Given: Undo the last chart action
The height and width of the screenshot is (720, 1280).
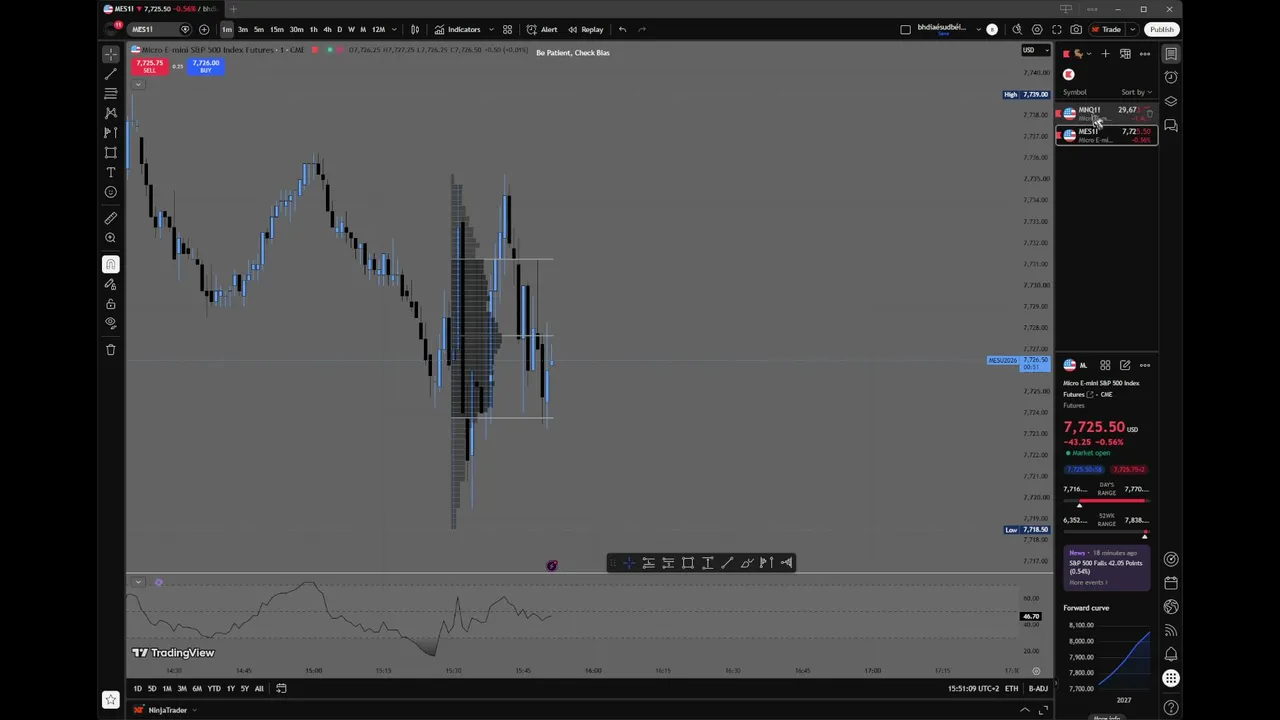Looking at the screenshot, I should click(622, 29).
